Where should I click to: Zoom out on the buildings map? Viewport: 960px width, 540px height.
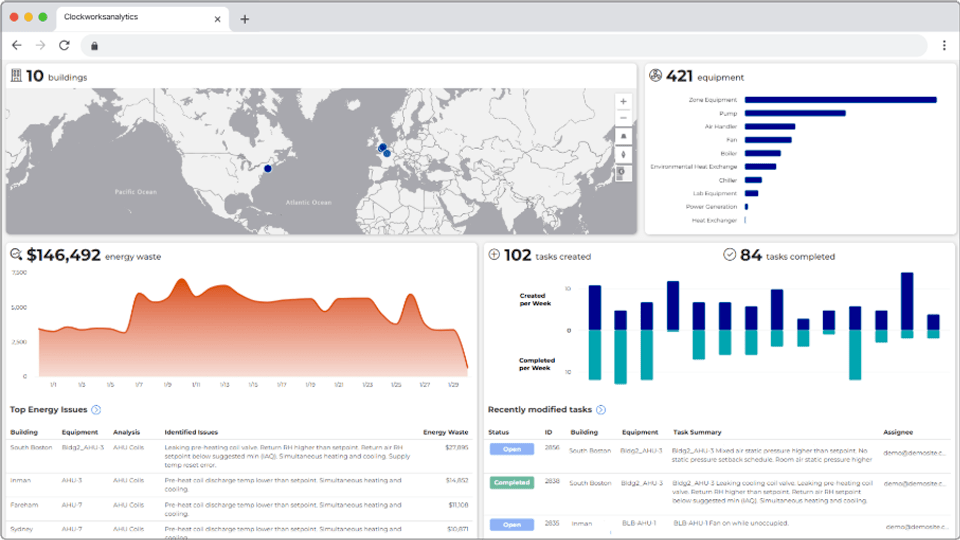(623, 118)
